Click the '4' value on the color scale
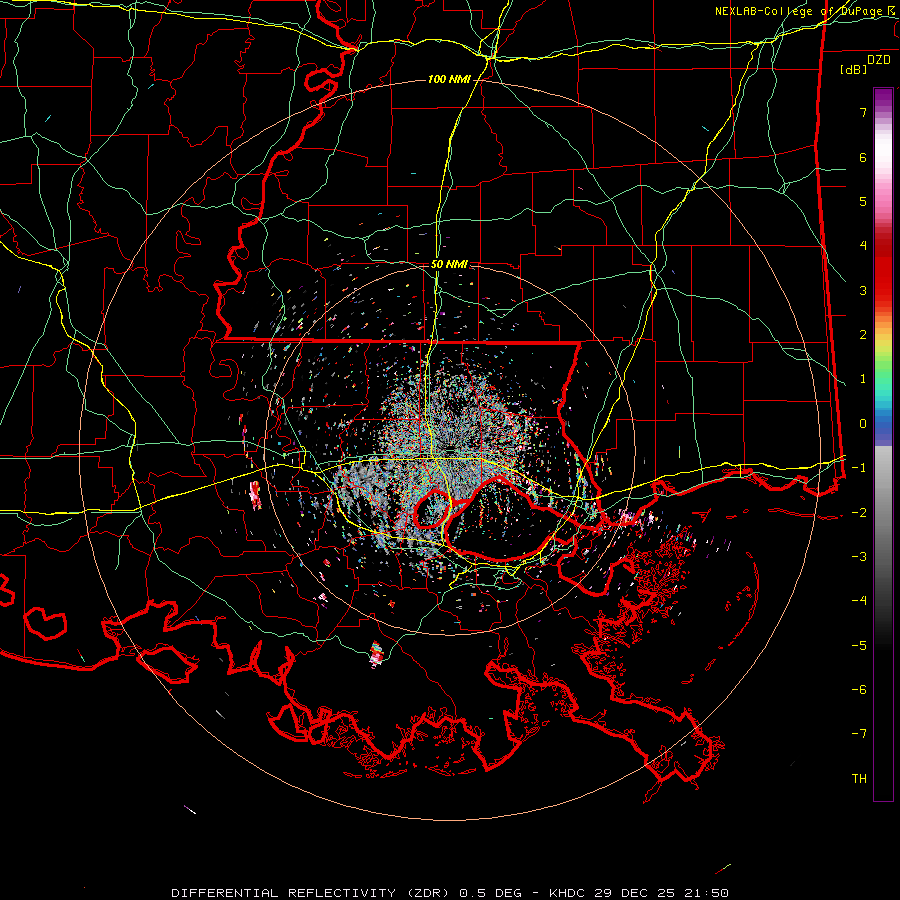Image resolution: width=900 pixels, height=900 pixels. 863,246
